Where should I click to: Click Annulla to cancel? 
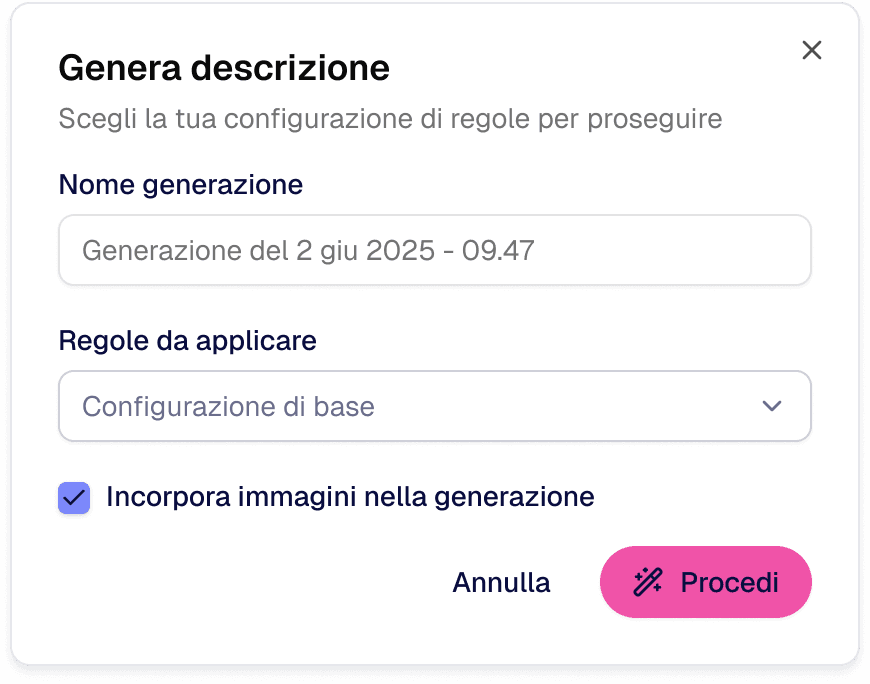pos(501,582)
